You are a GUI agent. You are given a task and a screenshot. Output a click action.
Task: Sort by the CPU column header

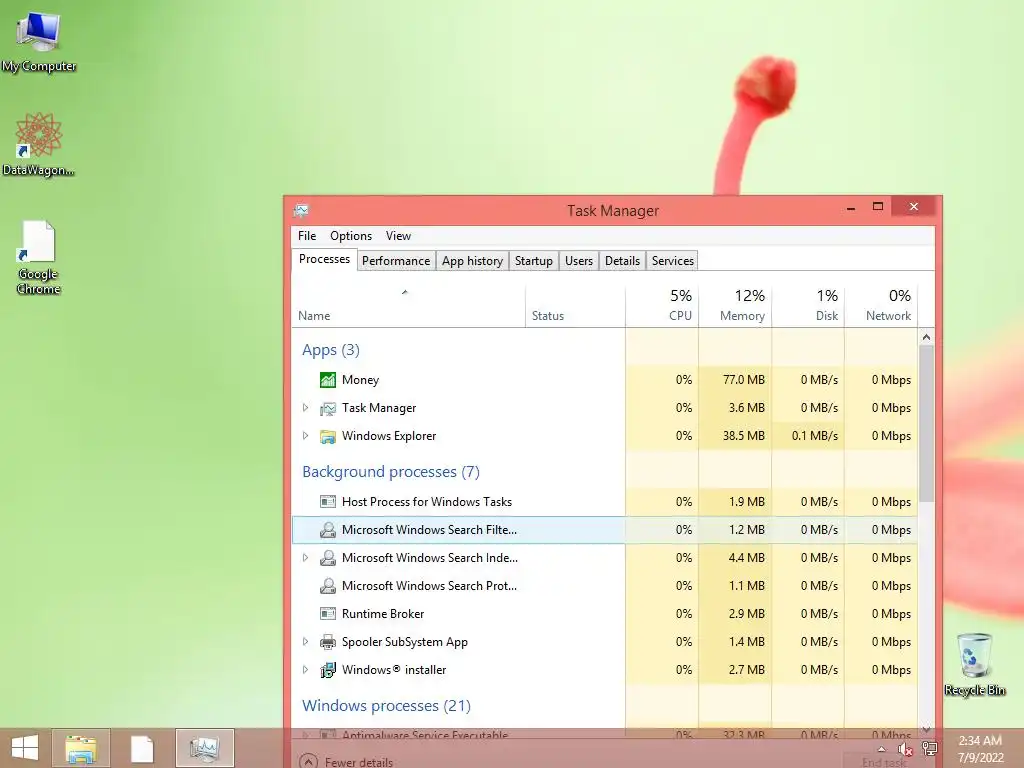tap(662, 306)
